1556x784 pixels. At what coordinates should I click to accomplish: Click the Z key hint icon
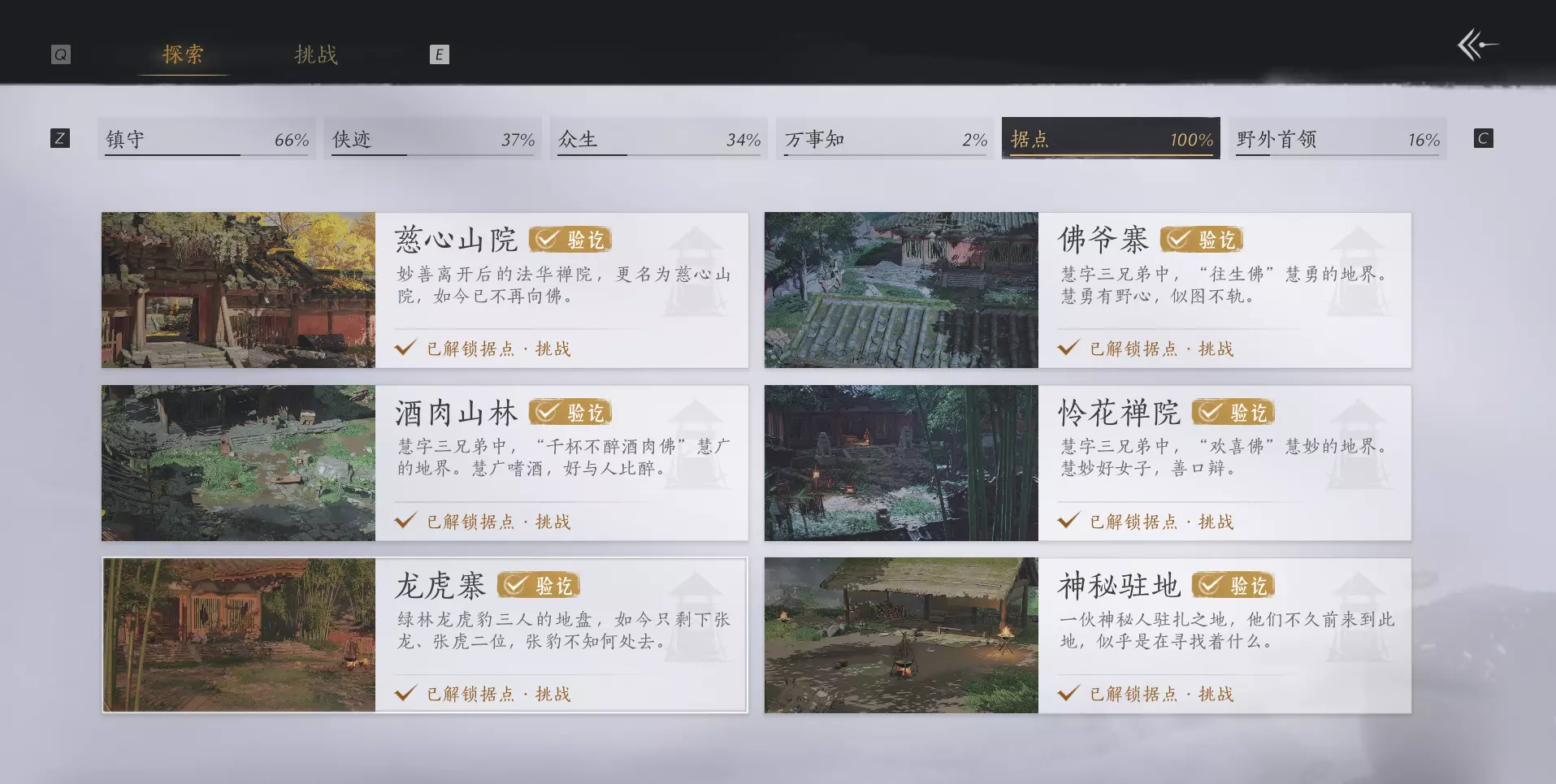tap(60, 138)
